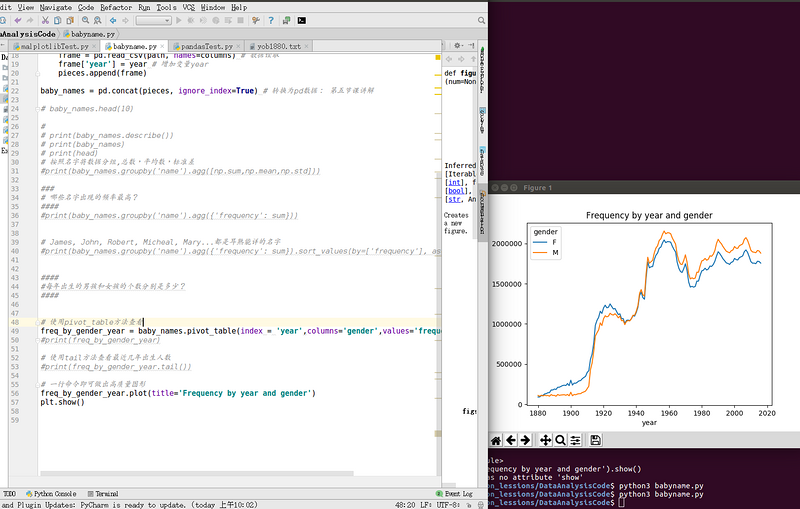Click LF line separator in status bar
Viewport: 800px width, 509px height.
point(426,505)
